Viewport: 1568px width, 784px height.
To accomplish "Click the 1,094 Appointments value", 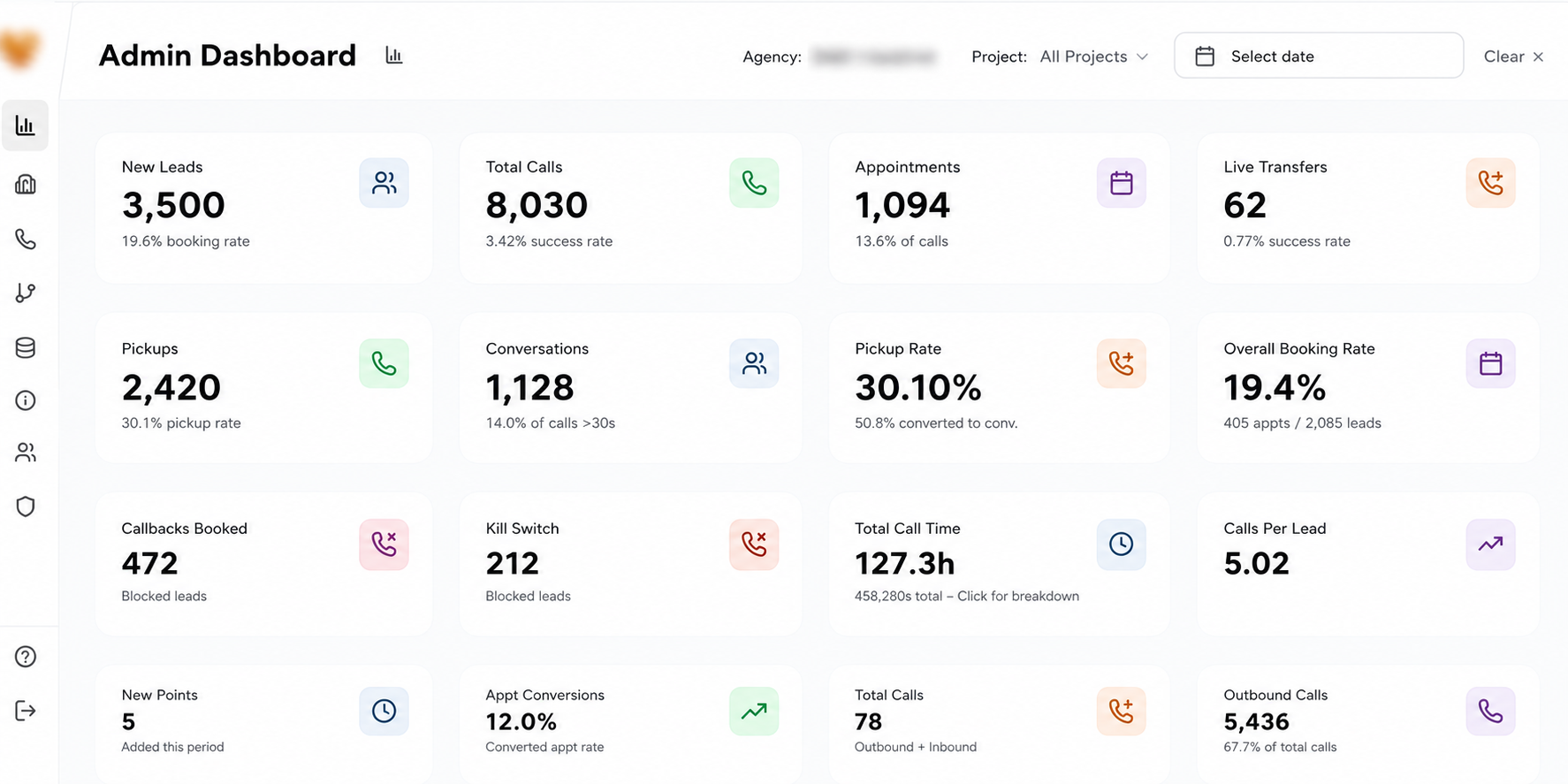I will (902, 205).
